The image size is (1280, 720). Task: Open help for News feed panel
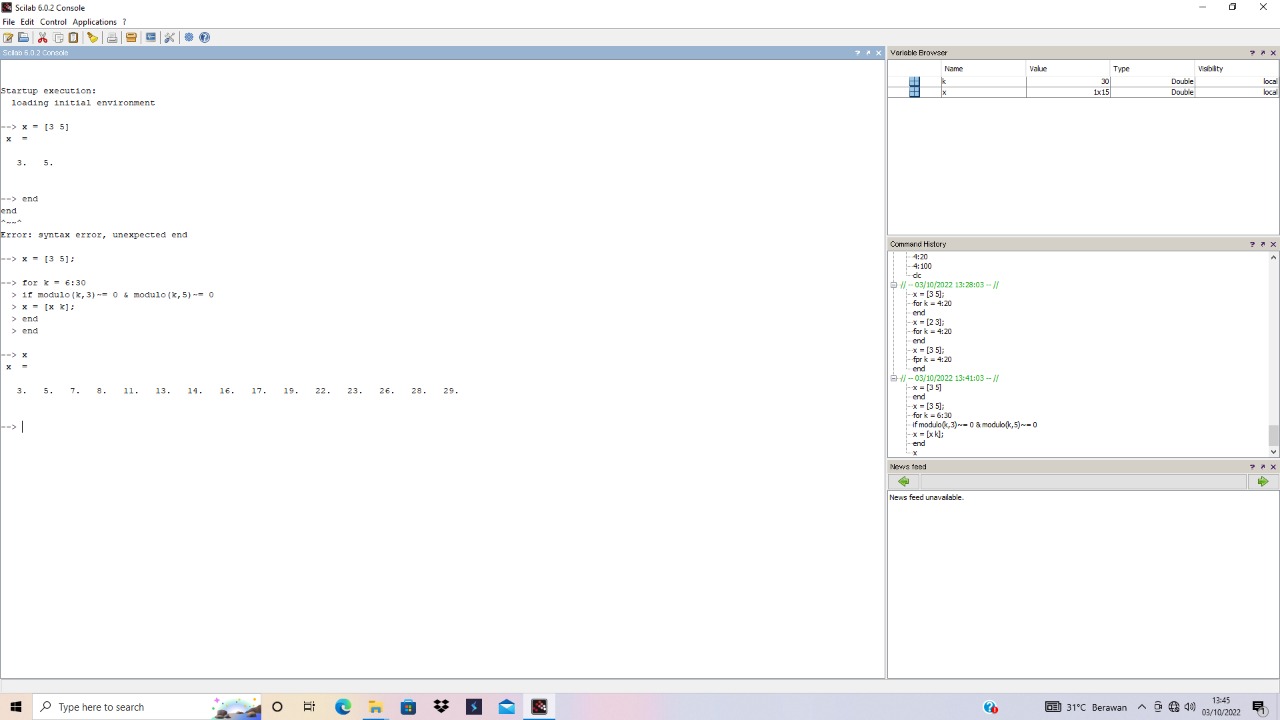point(1252,466)
